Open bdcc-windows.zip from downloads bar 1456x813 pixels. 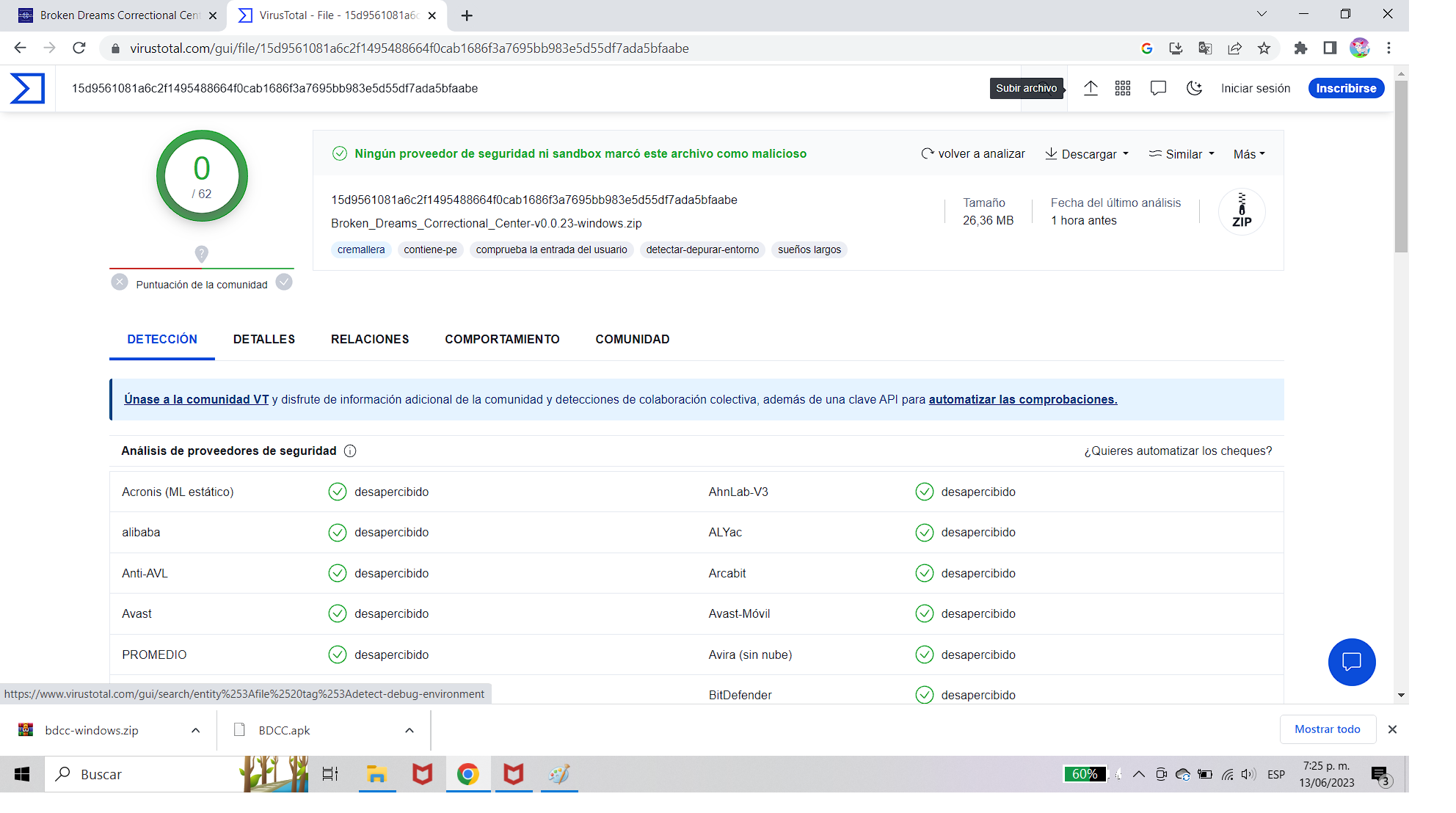tap(92, 730)
